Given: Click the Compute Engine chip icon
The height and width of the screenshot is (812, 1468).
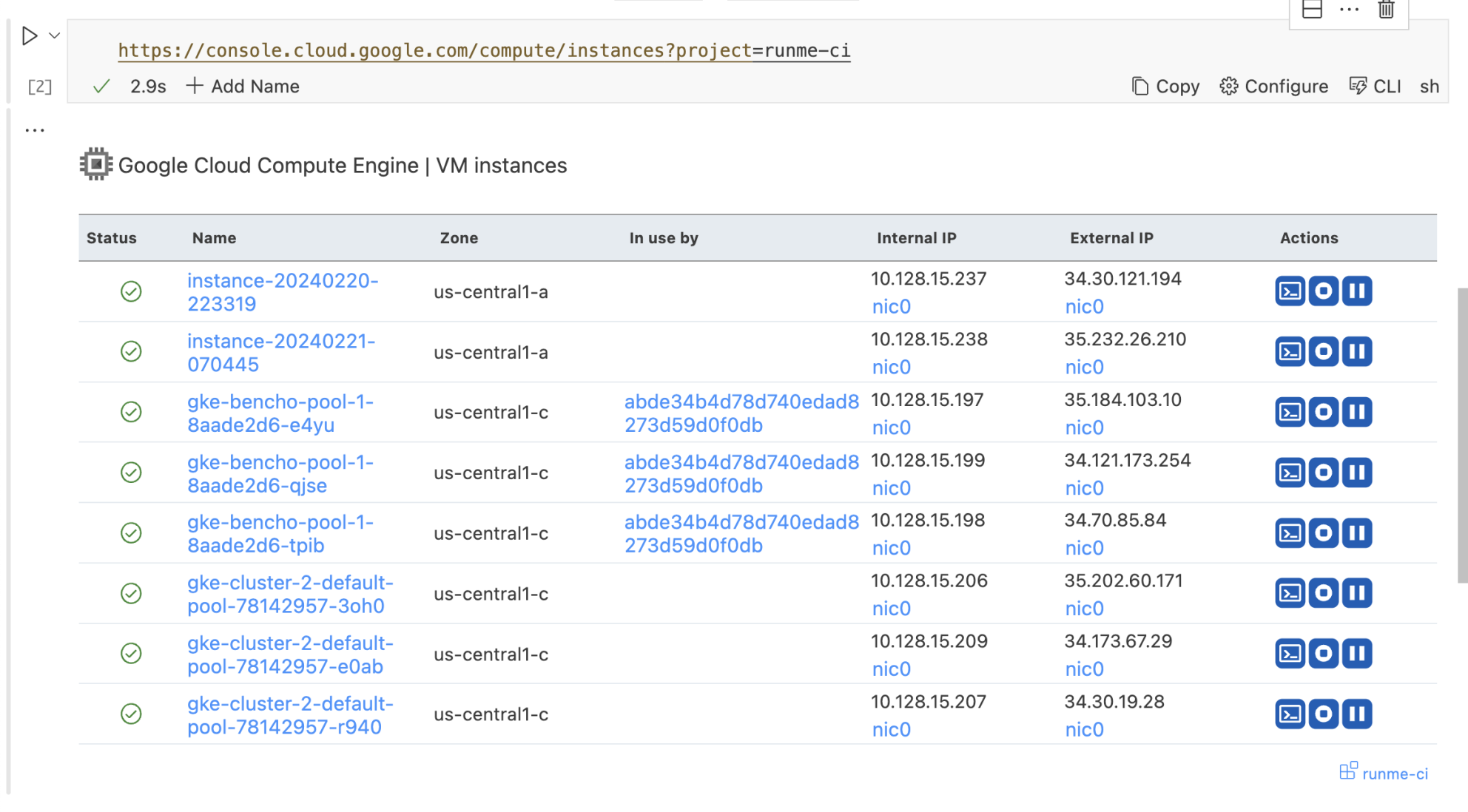Looking at the screenshot, I should click(x=96, y=164).
